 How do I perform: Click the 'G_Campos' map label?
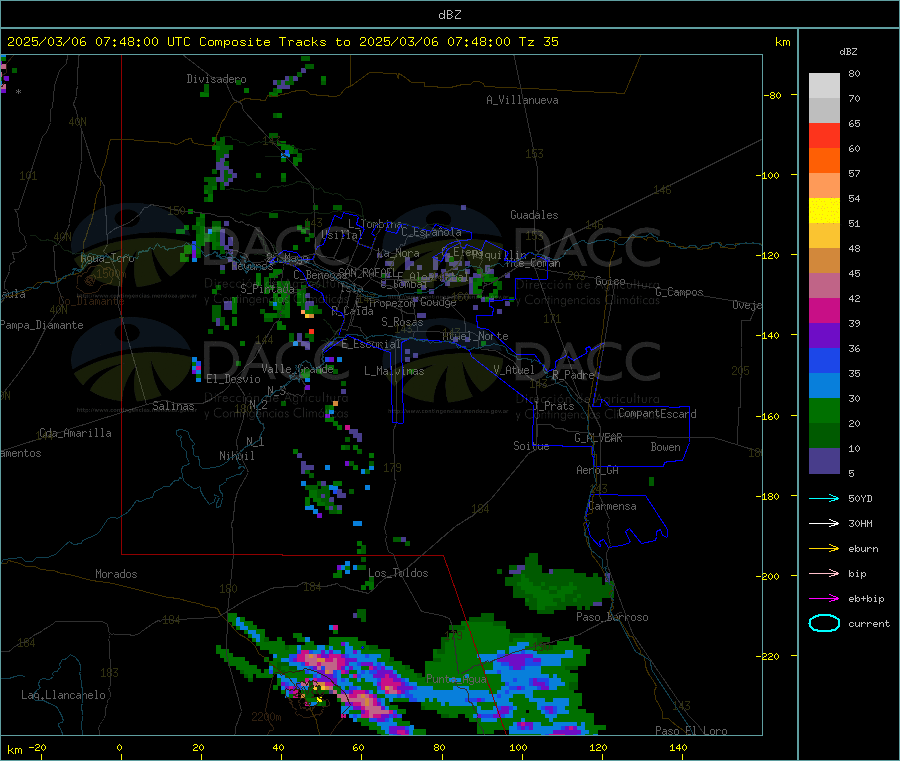pos(679,292)
